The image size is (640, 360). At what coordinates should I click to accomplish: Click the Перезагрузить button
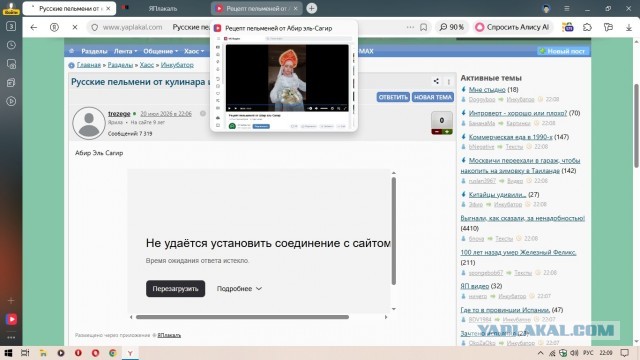tap(176, 289)
